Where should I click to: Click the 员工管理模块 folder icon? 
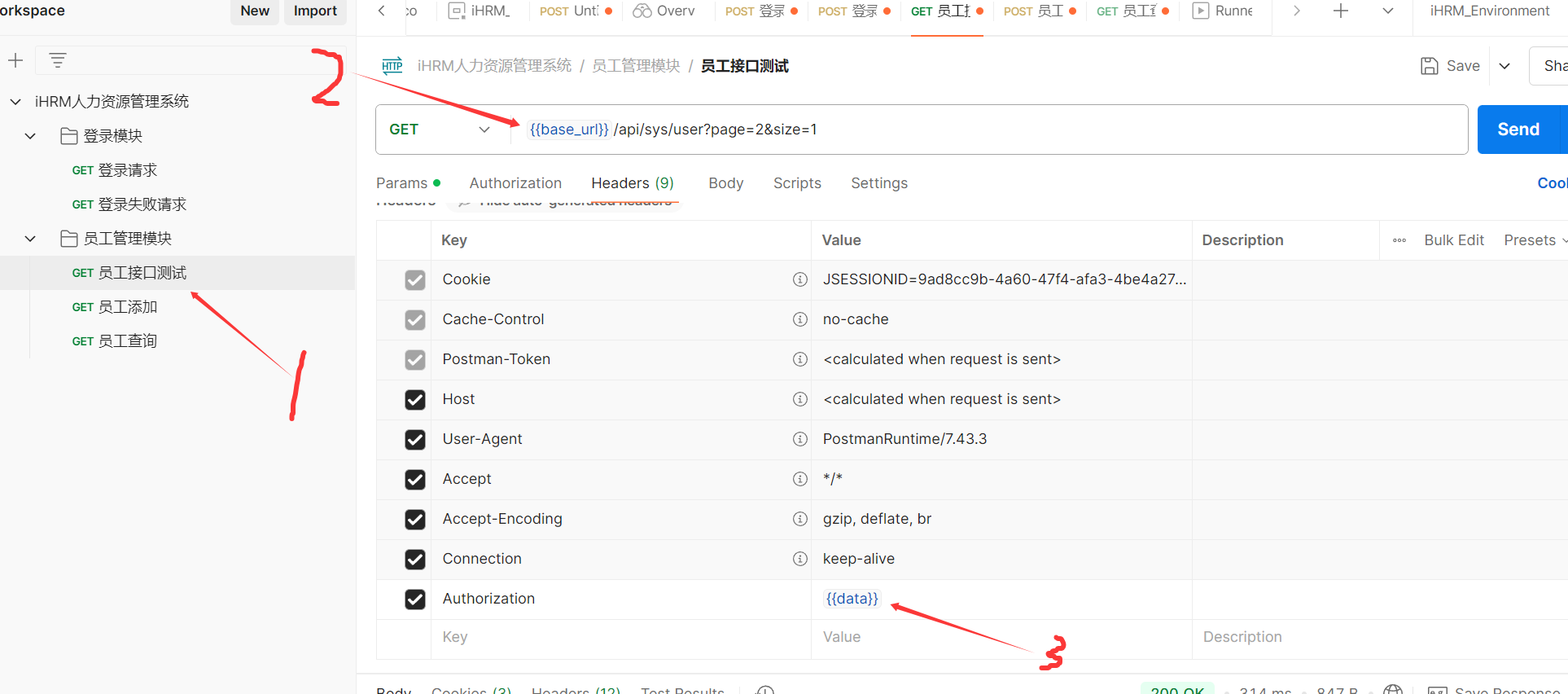(69, 239)
